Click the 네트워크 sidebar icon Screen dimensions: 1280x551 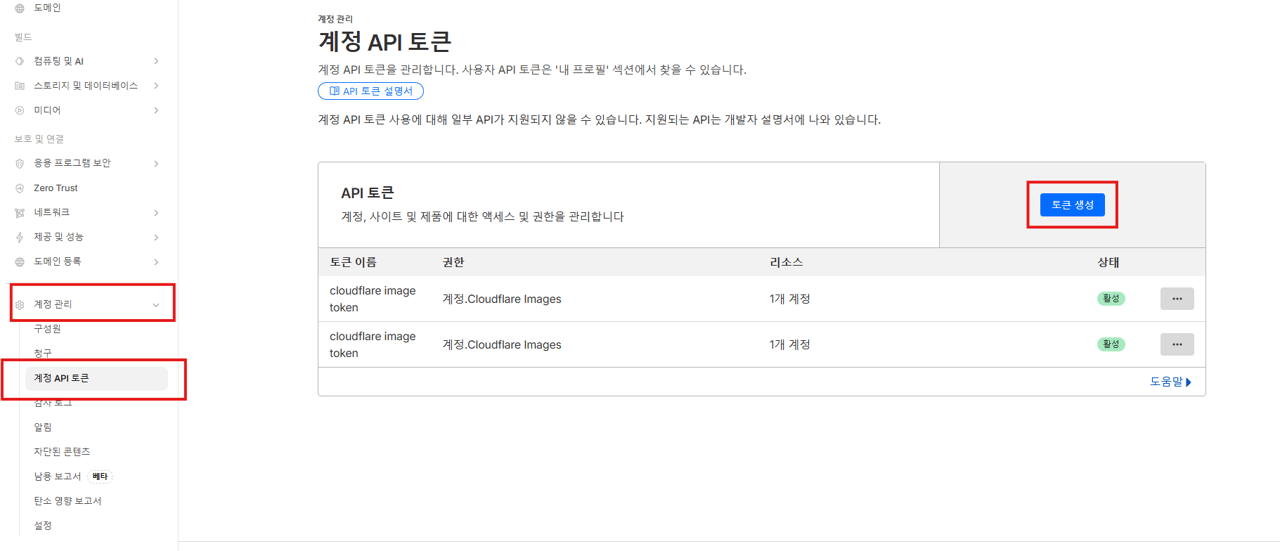(x=19, y=212)
